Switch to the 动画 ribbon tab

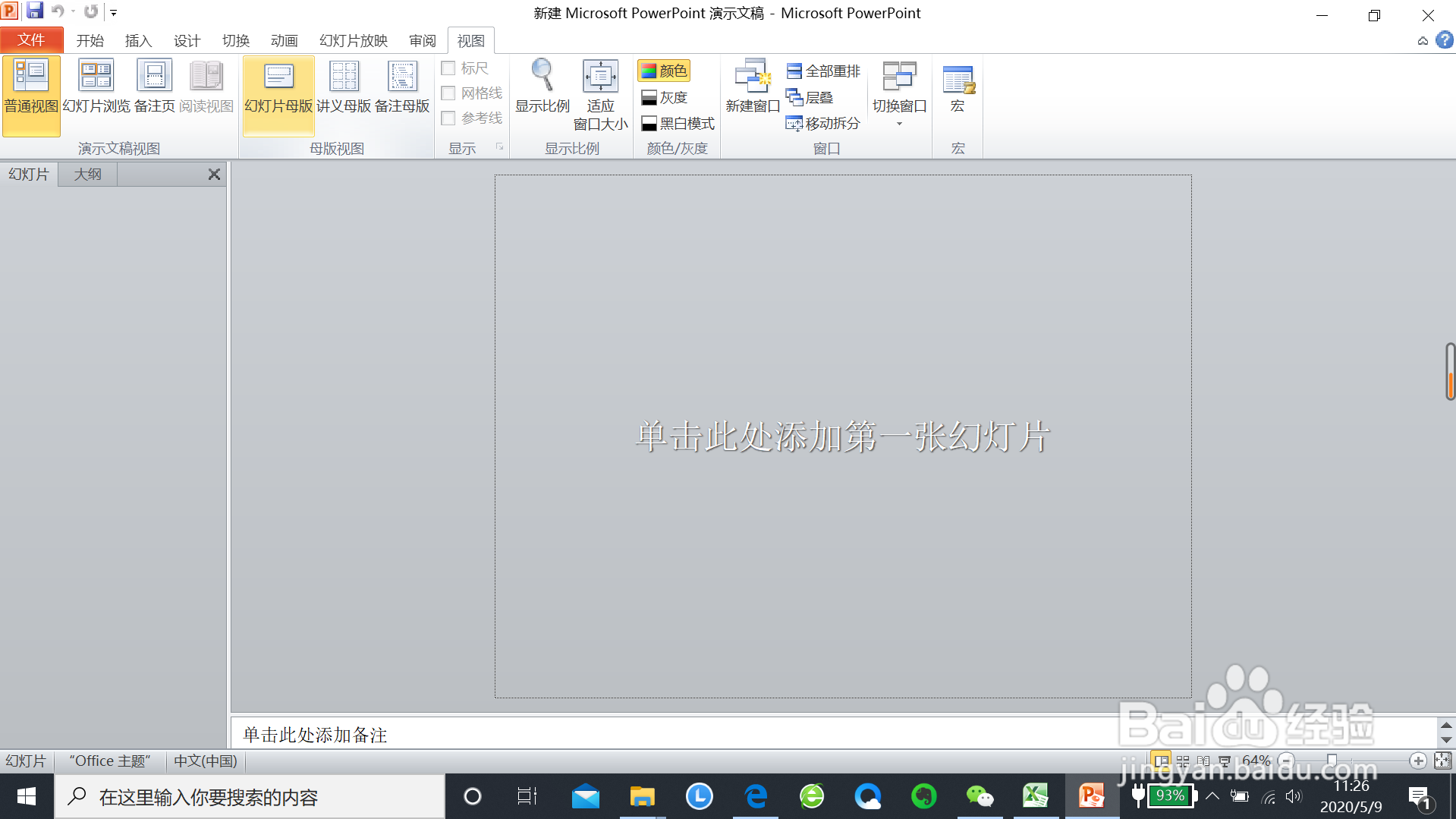click(x=285, y=40)
